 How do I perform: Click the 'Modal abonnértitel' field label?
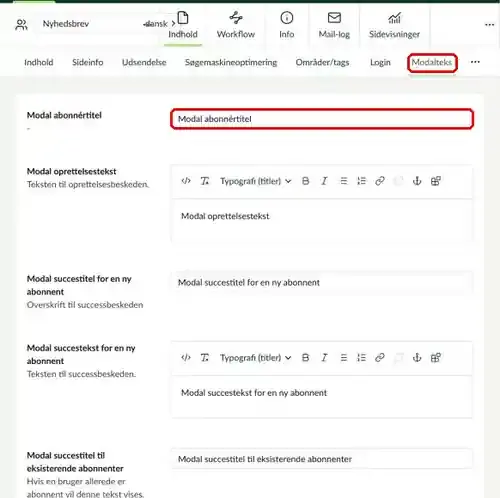64,115
